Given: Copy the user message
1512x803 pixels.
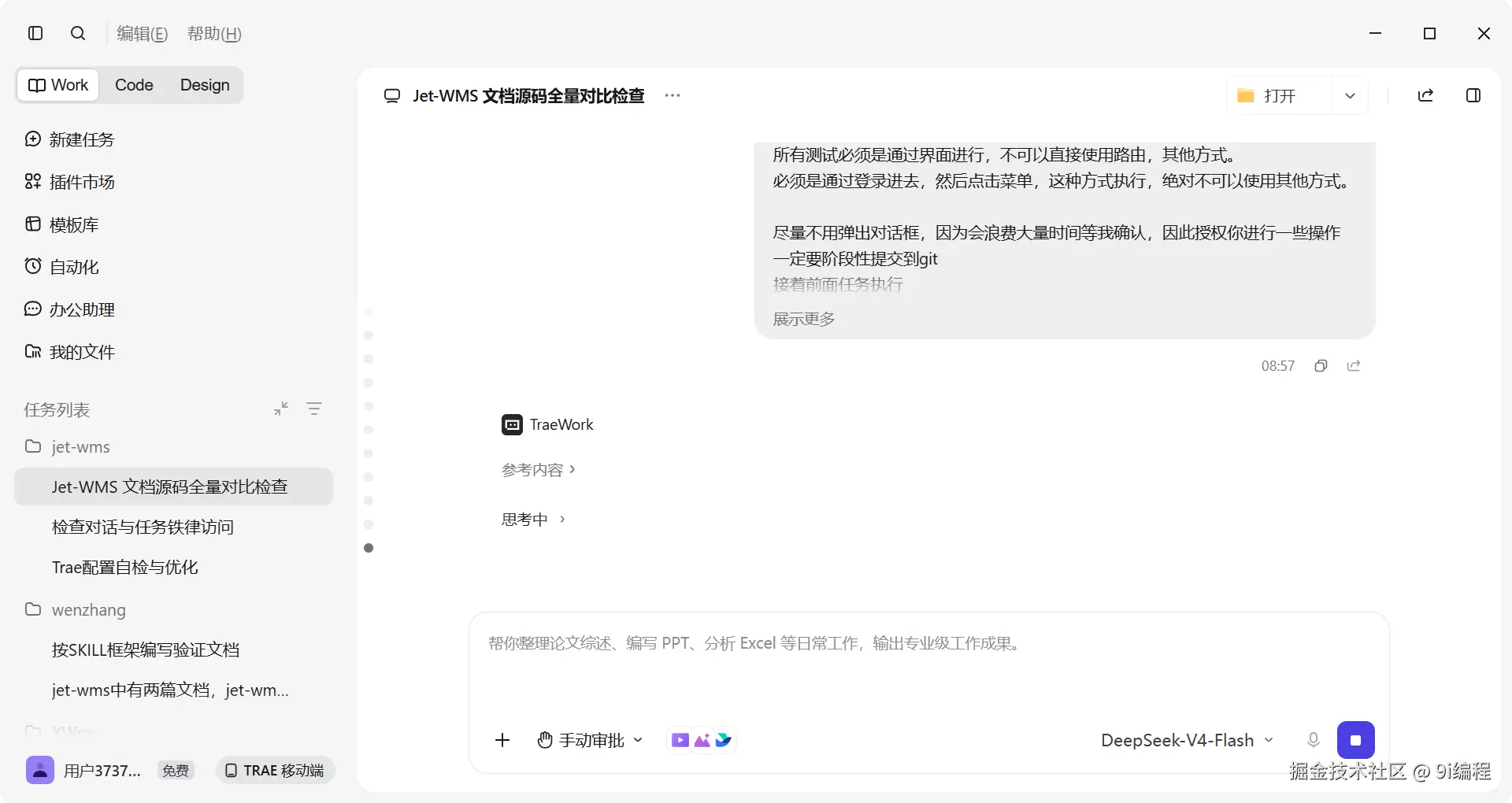Looking at the screenshot, I should 1321,365.
